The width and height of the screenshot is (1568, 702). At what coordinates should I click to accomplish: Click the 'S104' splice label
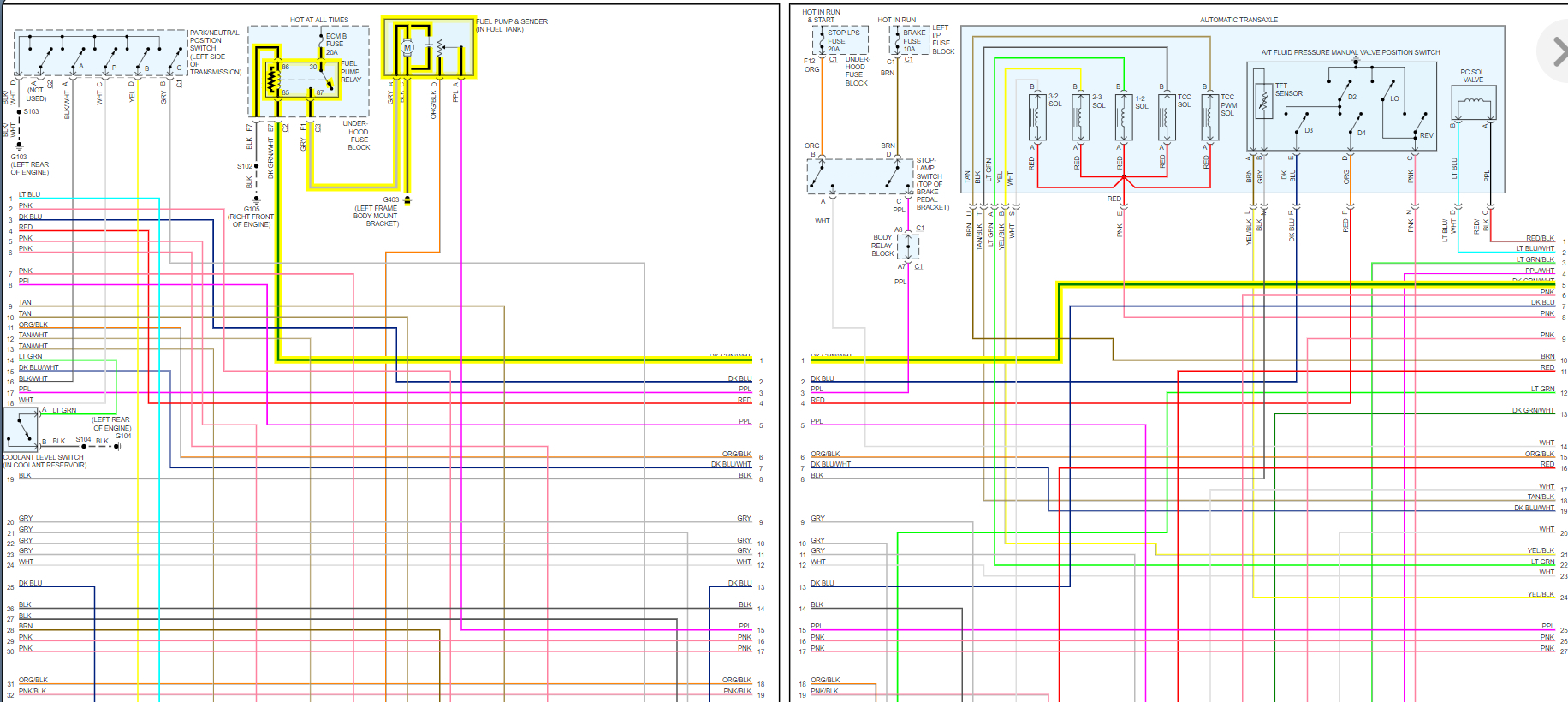coord(83,439)
